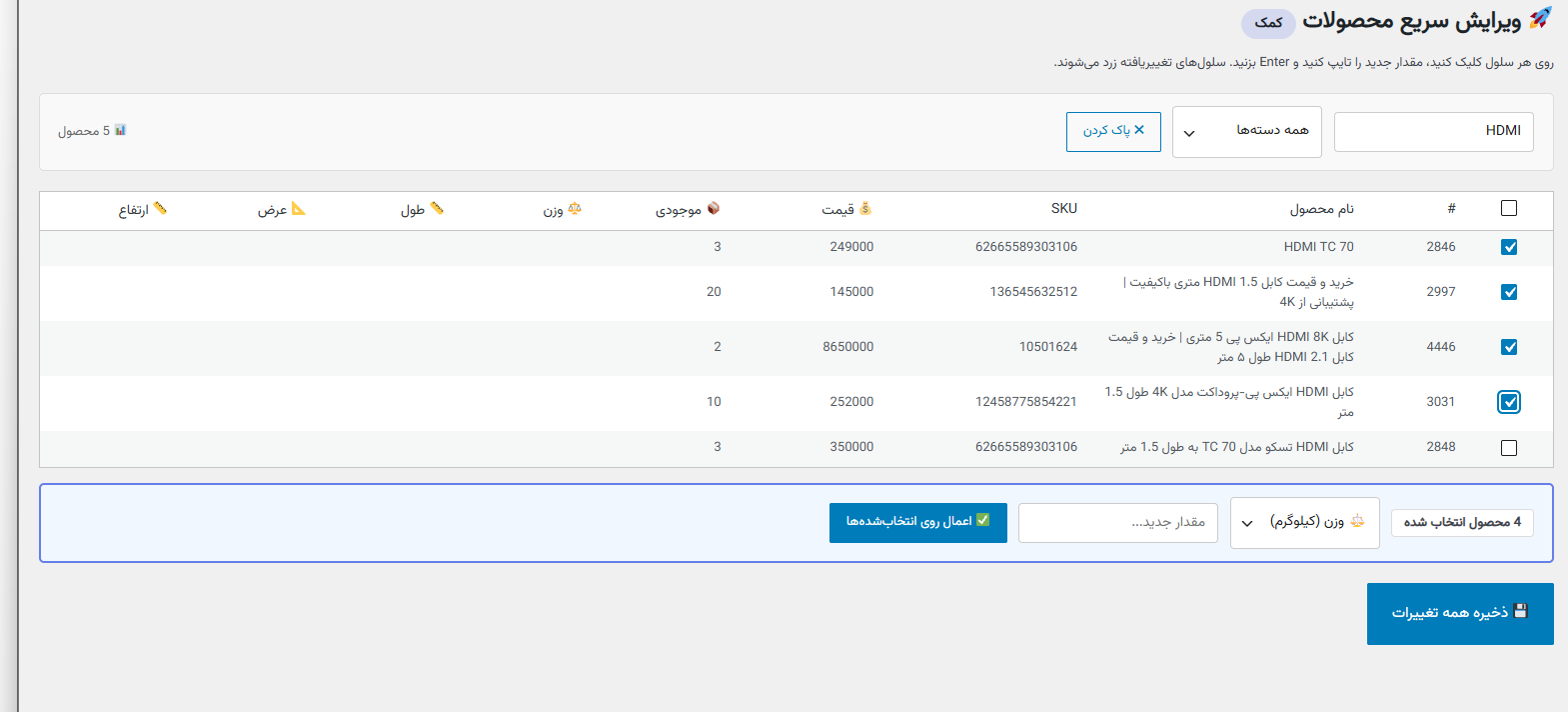Click the price cell 350000
This screenshot has width=1568, height=712.
851,447
